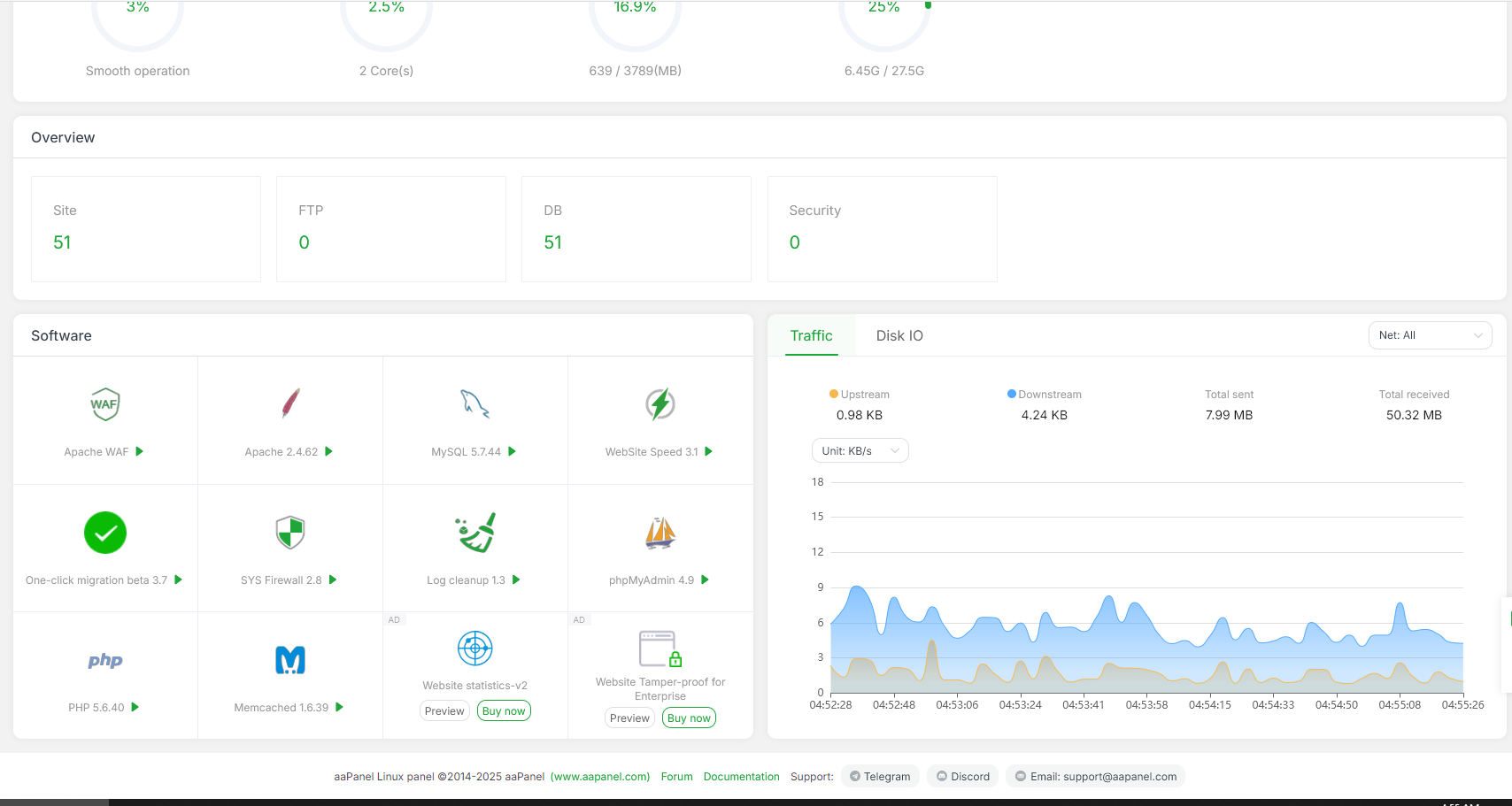This screenshot has width=1512, height=806.
Task: Click Buy now for Website statistics-v2
Action: [504, 710]
